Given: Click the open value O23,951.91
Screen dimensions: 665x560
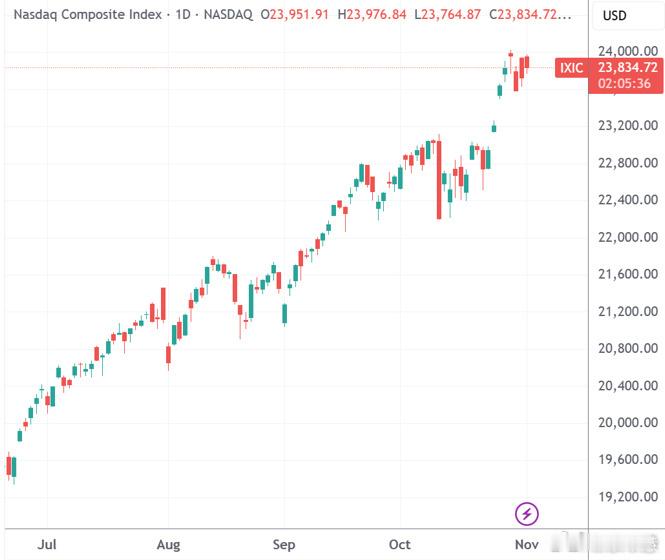Looking at the screenshot, I should pyautogui.click(x=295, y=15).
